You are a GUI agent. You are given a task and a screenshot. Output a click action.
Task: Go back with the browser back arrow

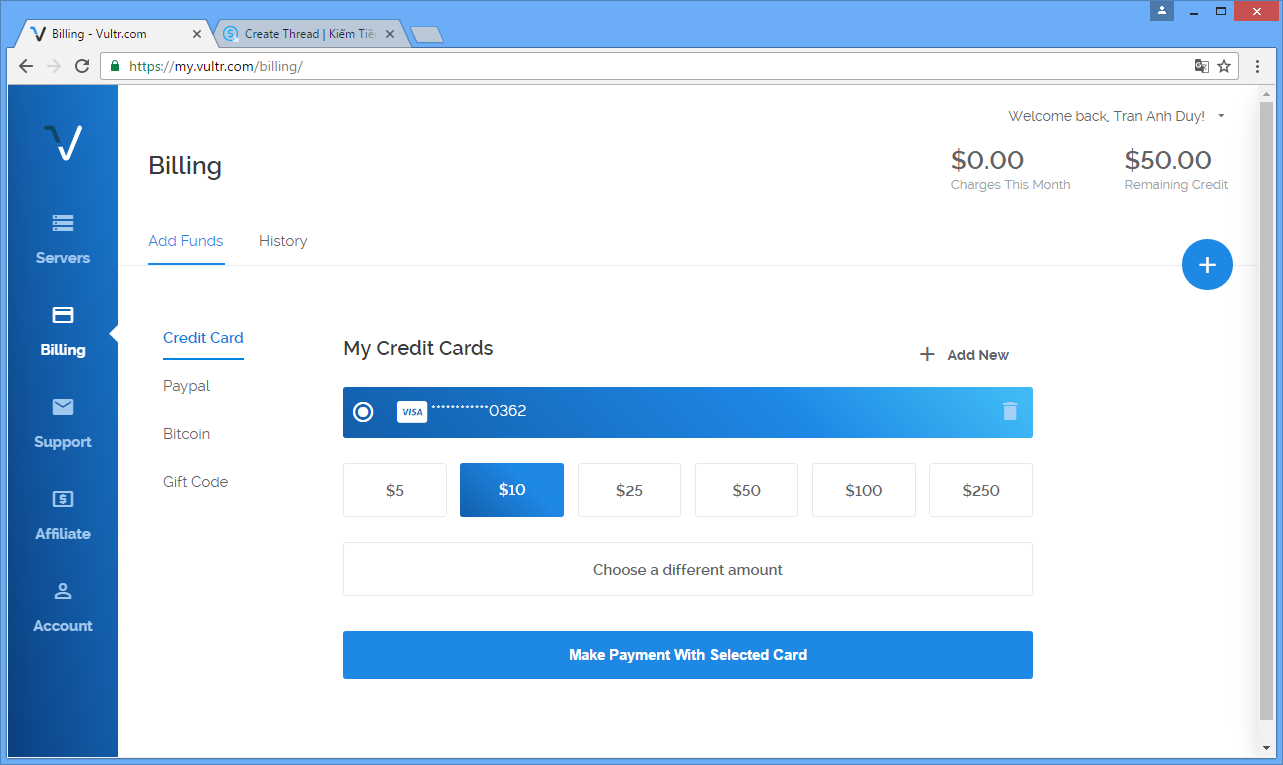point(26,66)
